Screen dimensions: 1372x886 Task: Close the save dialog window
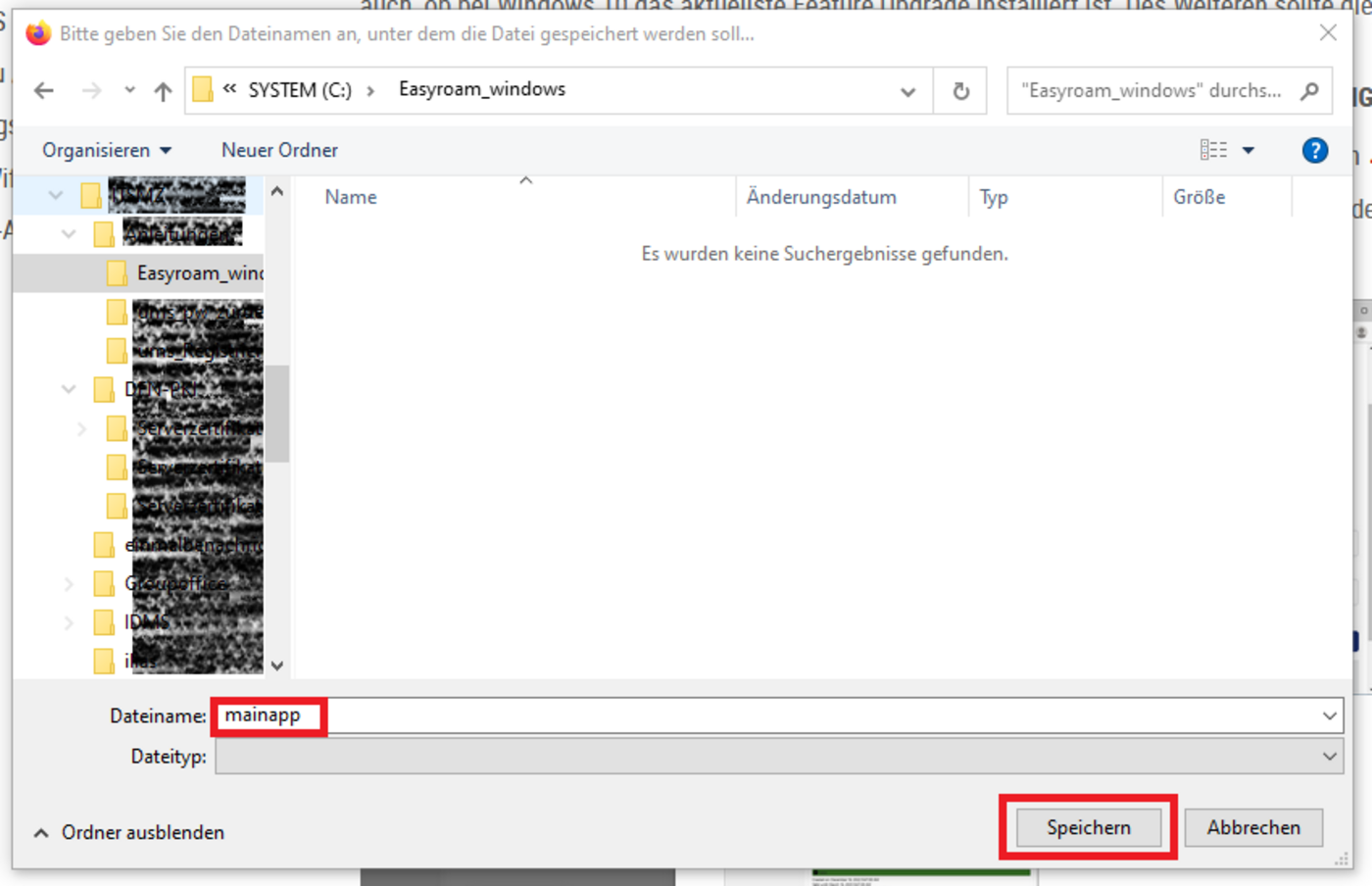(x=1328, y=33)
